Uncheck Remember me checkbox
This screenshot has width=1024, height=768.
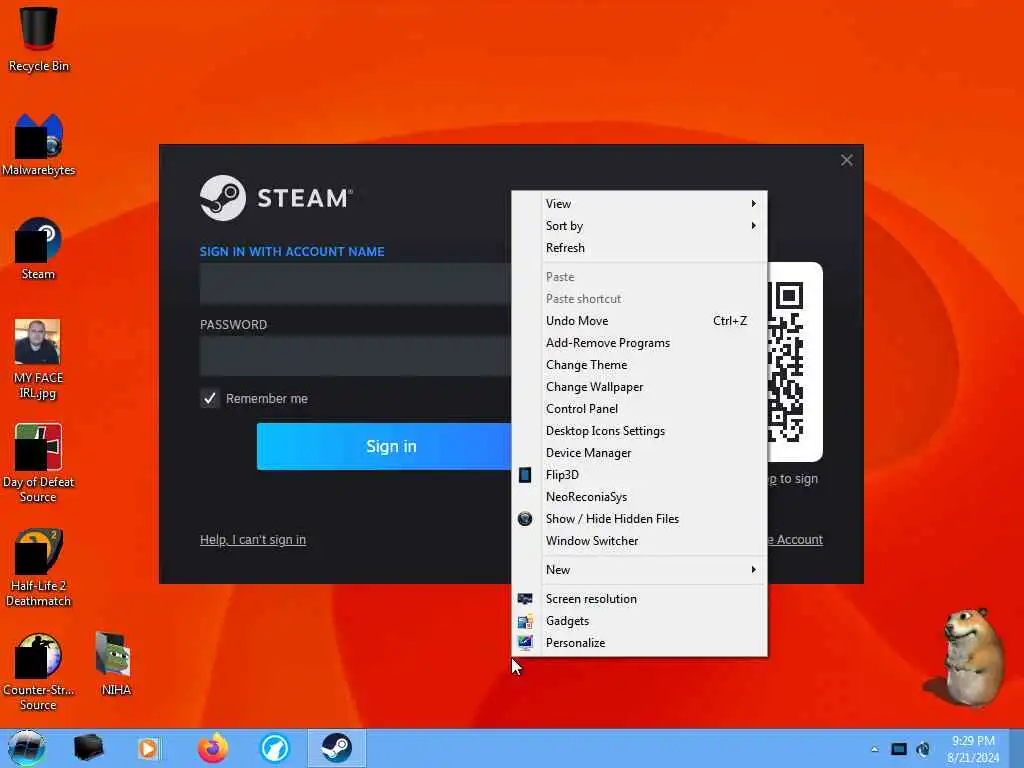click(x=210, y=398)
